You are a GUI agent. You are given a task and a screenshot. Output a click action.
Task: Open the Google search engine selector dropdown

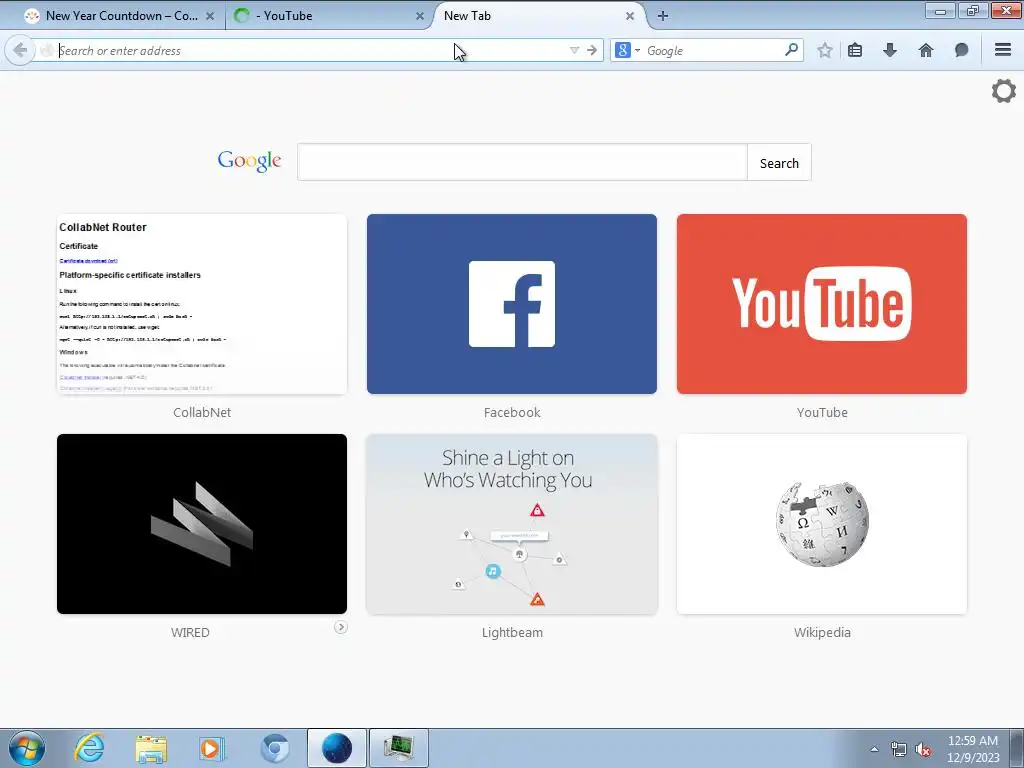627,50
